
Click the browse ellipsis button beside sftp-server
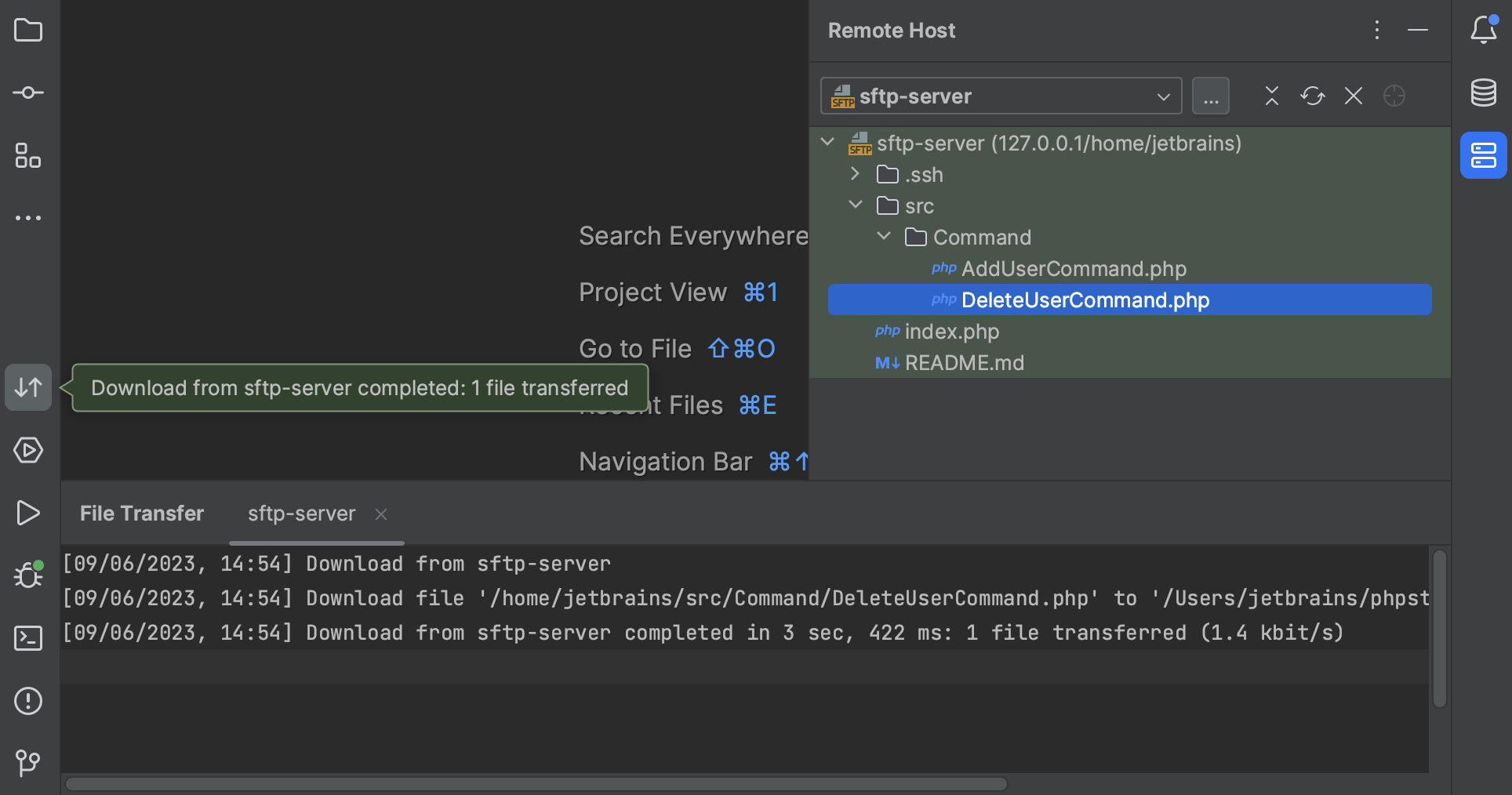click(x=1210, y=96)
